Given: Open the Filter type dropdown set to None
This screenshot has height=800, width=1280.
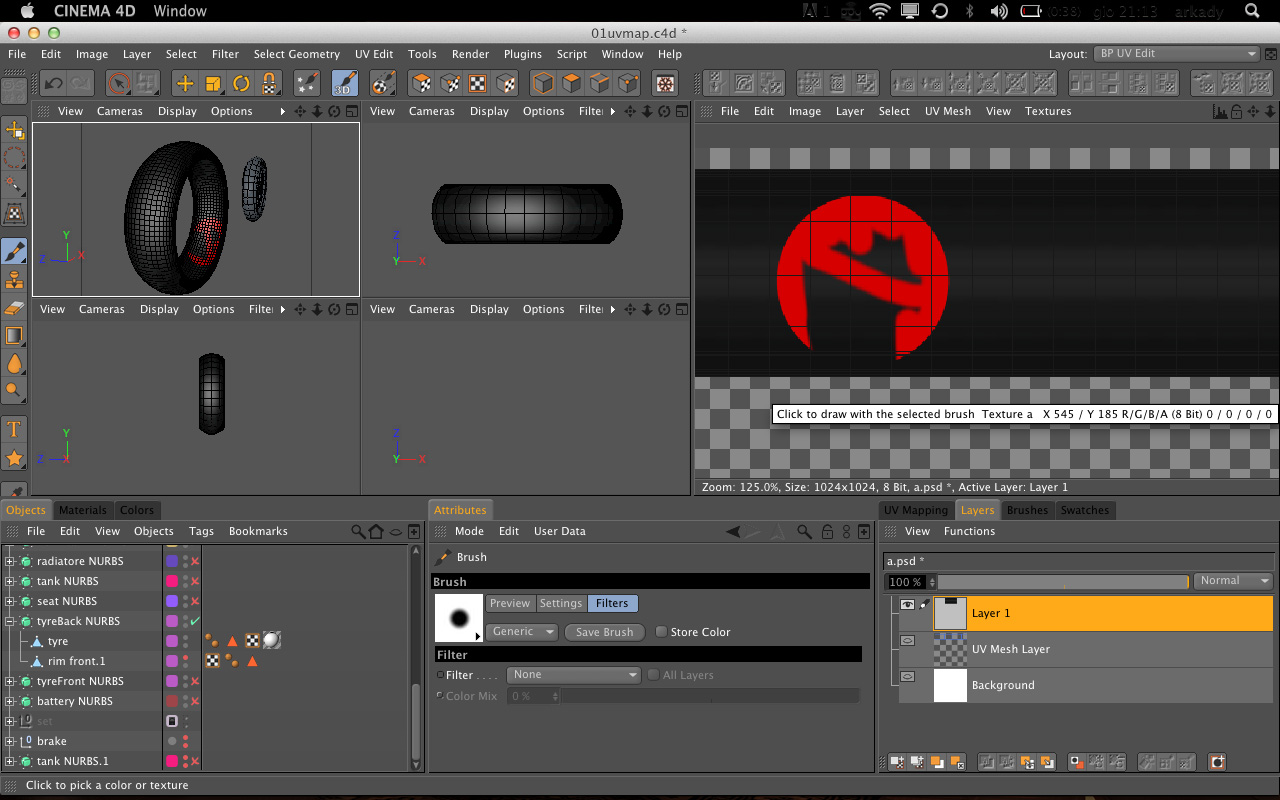Looking at the screenshot, I should click(x=573, y=675).
